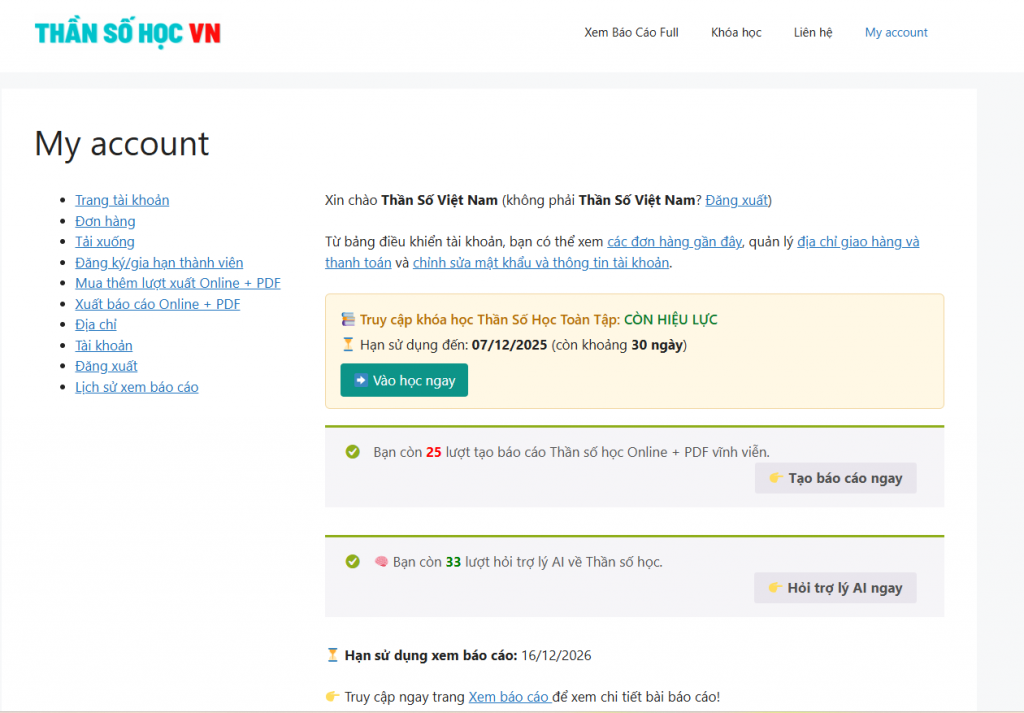This screenshot has height=713, width=1024.
Task: Open Khóa học menu item
Action: click(736, 33)
